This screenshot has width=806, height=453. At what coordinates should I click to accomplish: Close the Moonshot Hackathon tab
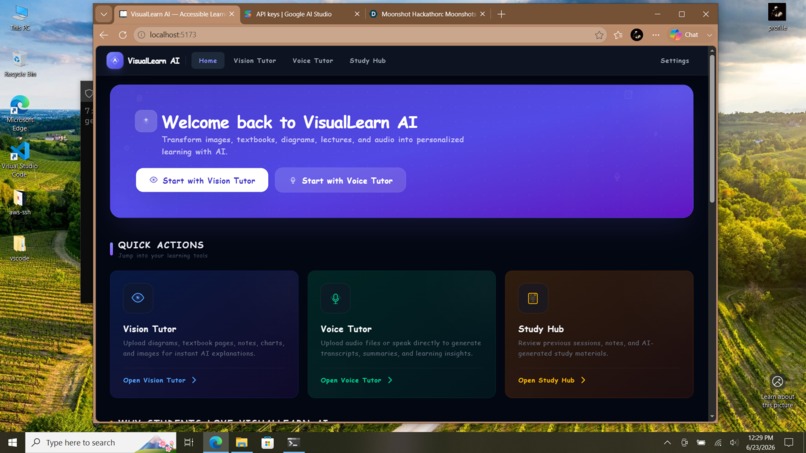[x=482, y=14]
